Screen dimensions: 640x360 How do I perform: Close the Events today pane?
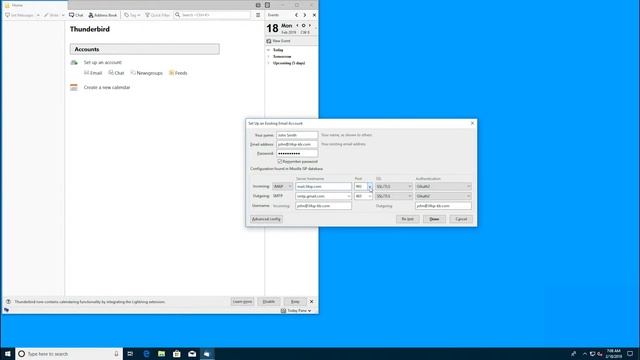314,15
